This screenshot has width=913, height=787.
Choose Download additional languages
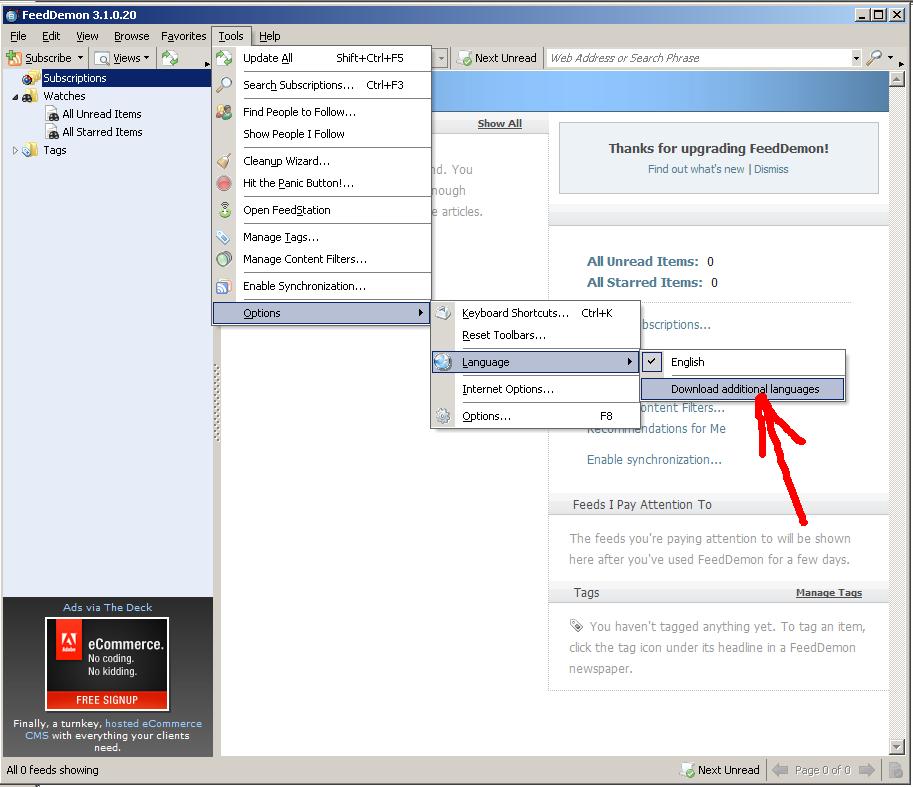743,389
